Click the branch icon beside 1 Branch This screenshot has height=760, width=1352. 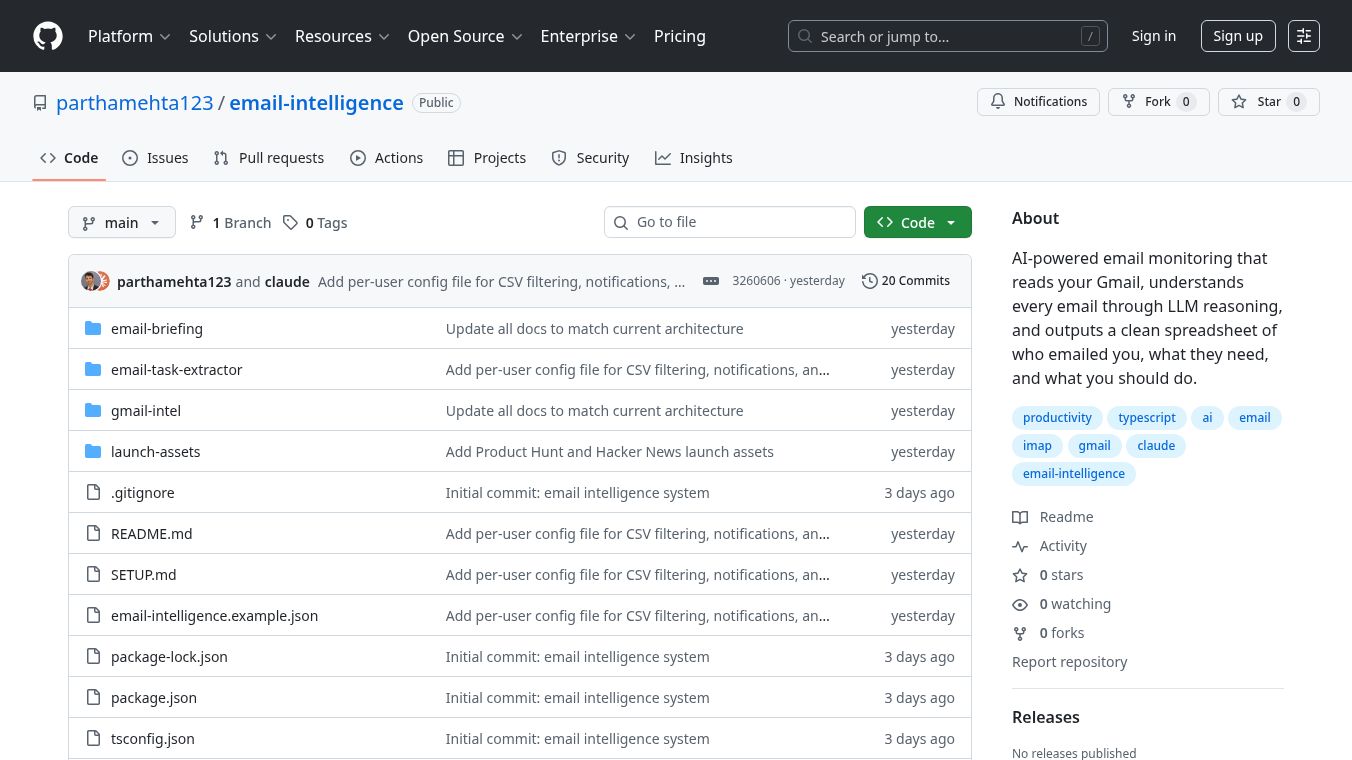(197, 222)
